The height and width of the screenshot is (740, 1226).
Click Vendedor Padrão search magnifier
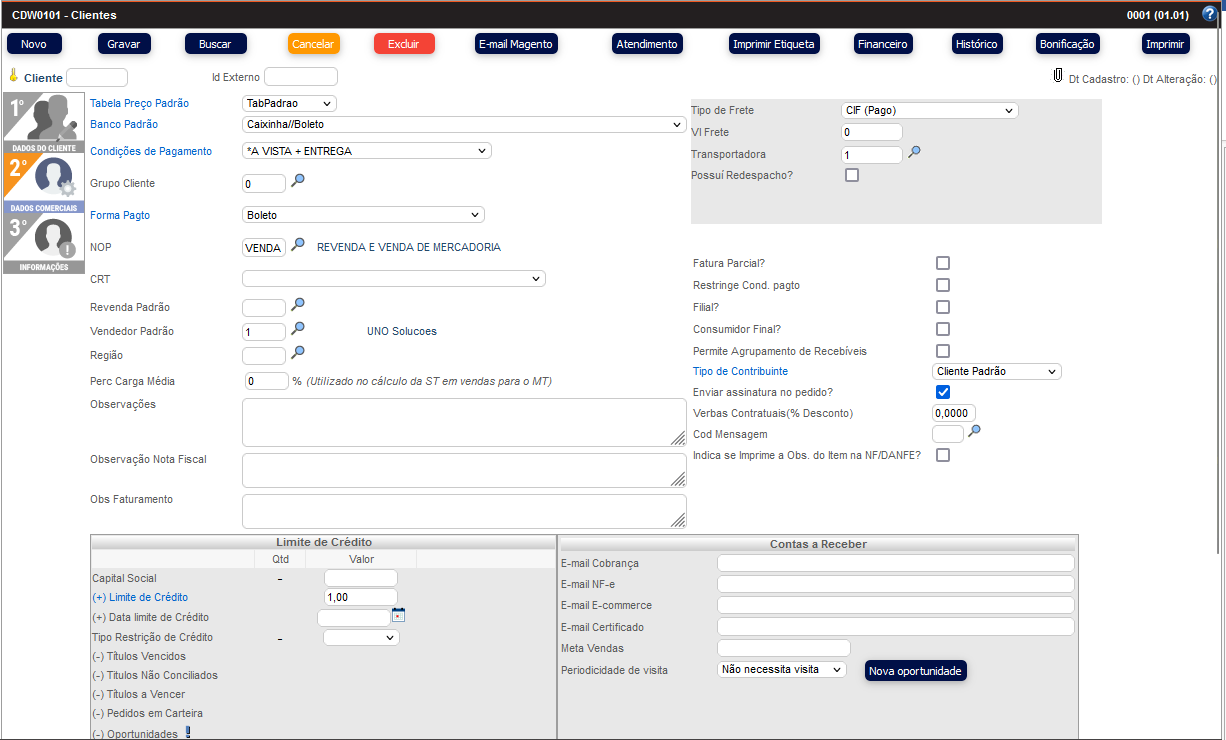(x=297, y=328)
